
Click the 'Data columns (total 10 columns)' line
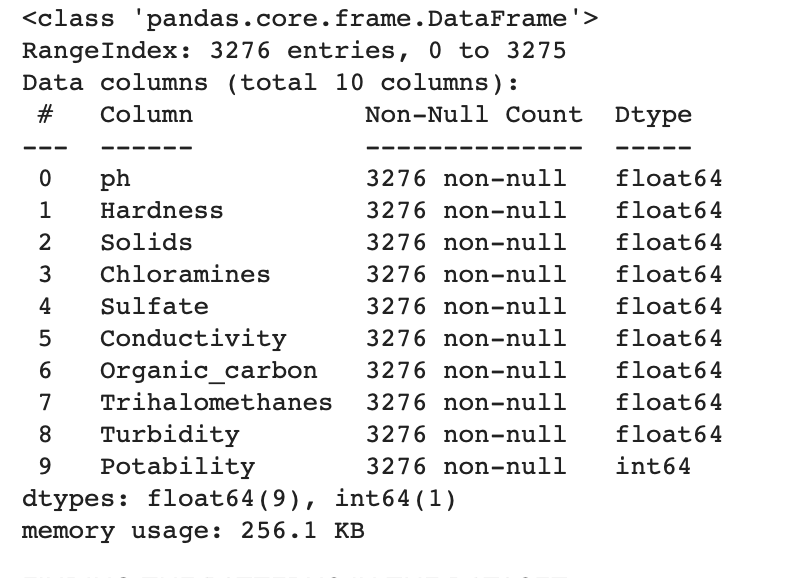pyautogui.click(x=270, y=82)
